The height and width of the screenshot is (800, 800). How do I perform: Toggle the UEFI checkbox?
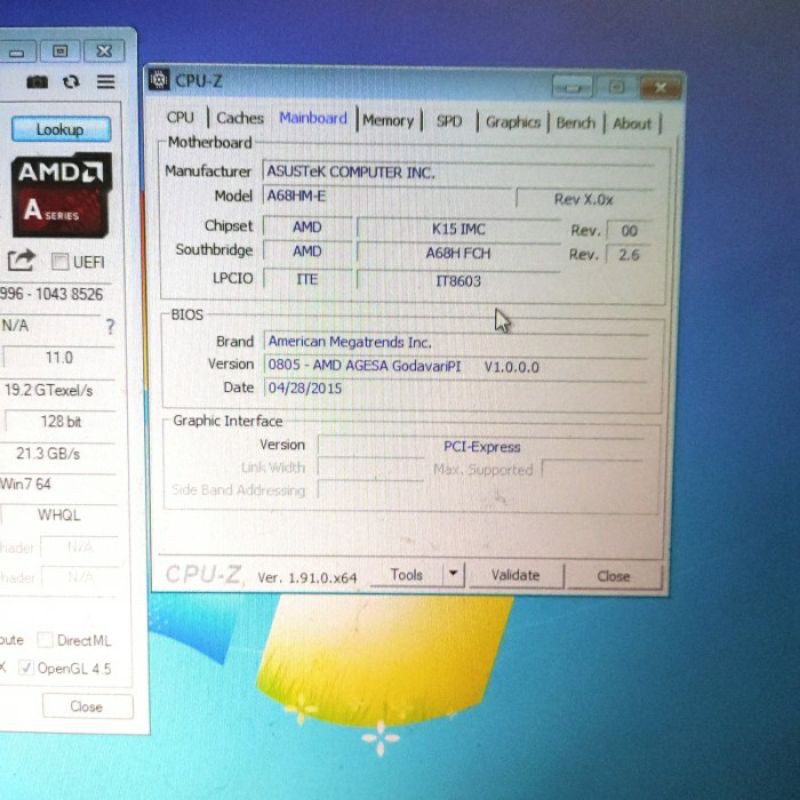[61, 262]
